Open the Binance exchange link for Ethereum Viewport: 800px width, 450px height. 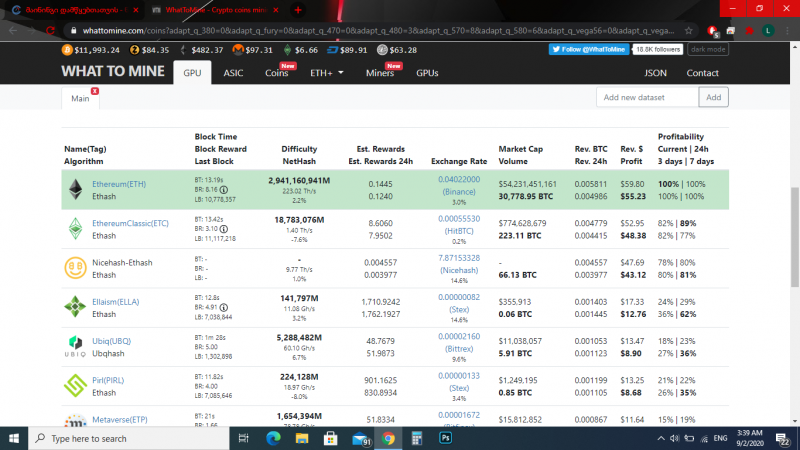460,190
